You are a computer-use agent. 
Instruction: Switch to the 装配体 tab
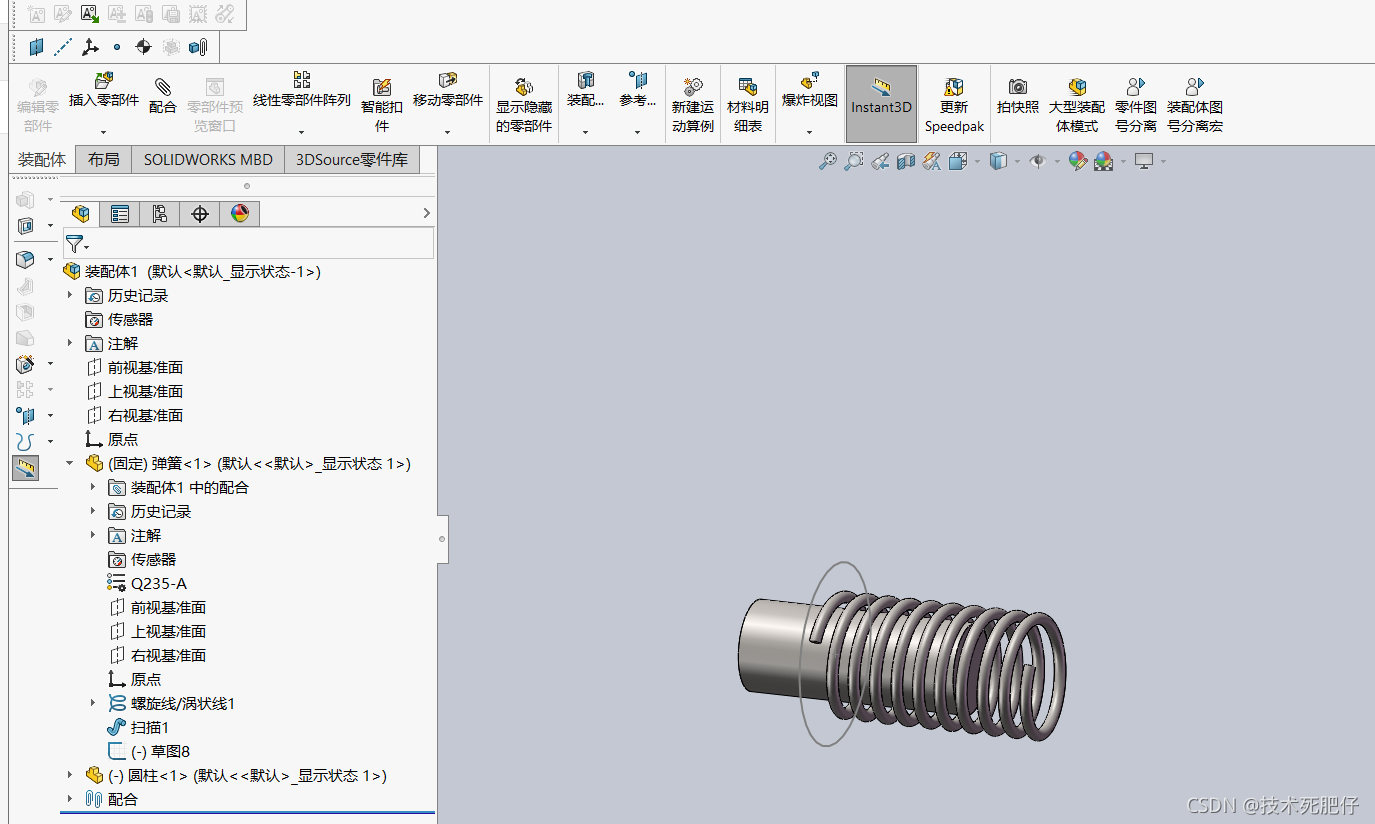(42, 160)
